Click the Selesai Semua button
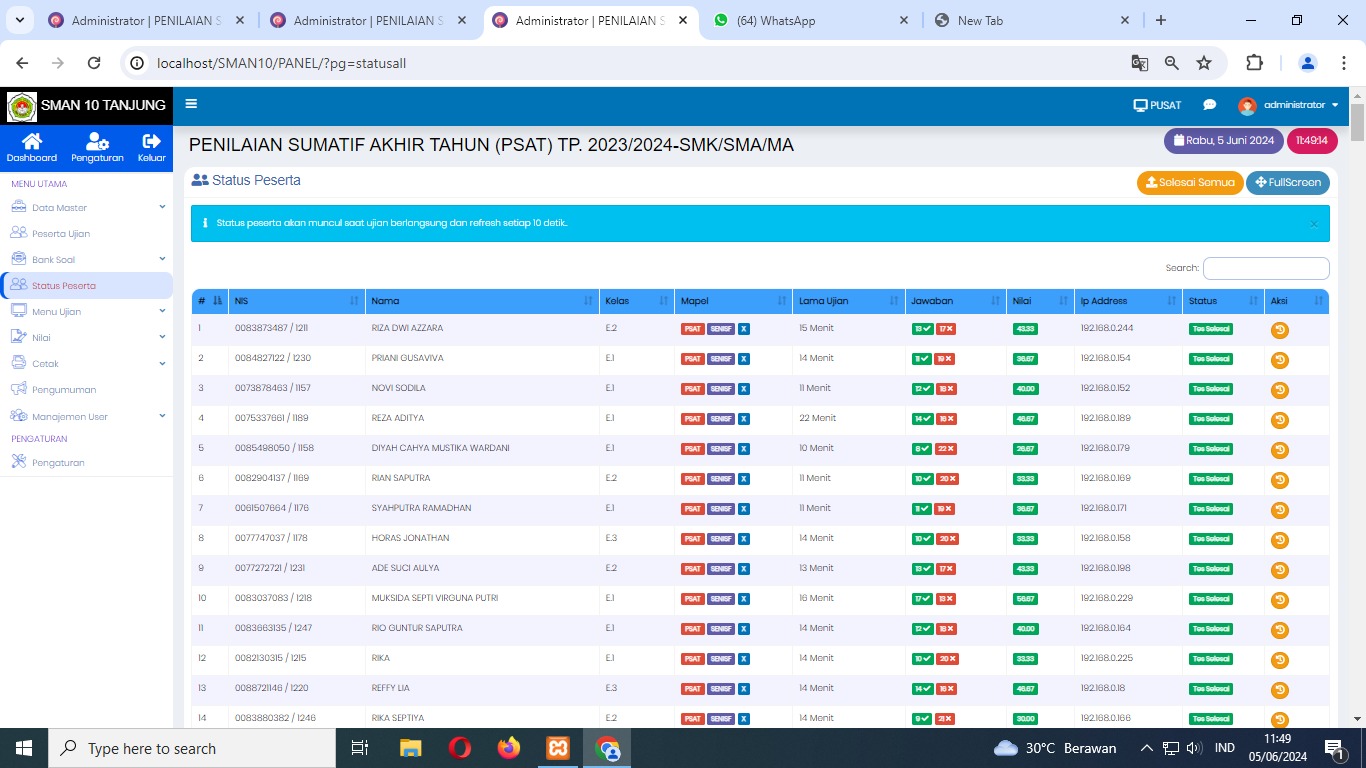Screen dimensions: 1366x768 click(x=1189, y=182)
